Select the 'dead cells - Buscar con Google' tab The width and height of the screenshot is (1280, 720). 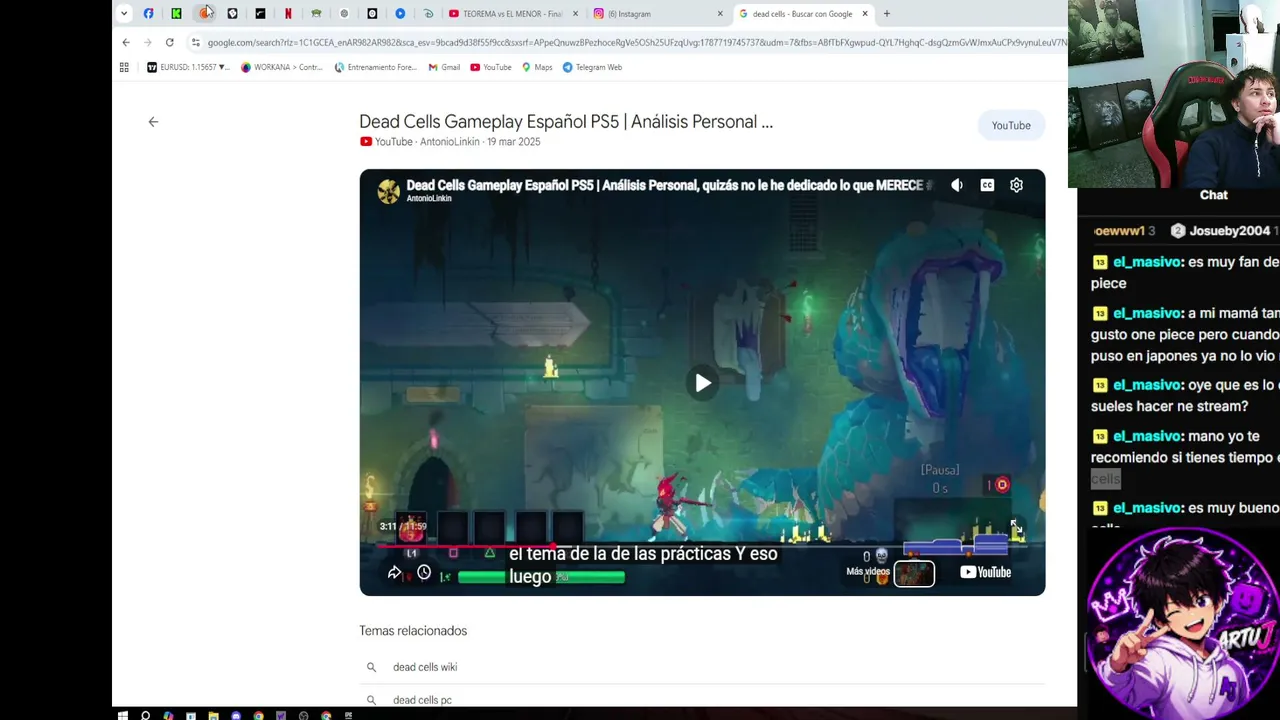802,14
